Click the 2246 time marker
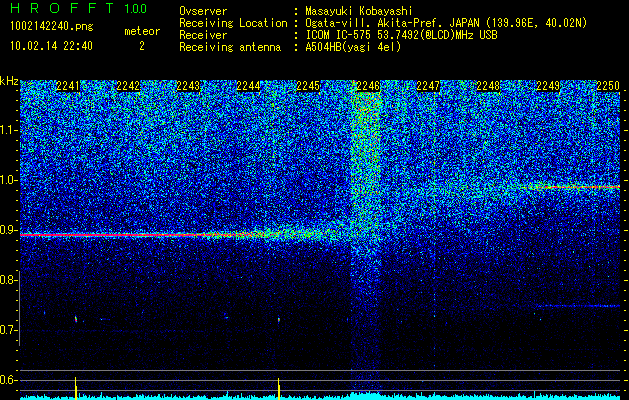The image size is (629, 400). (368, 86)
